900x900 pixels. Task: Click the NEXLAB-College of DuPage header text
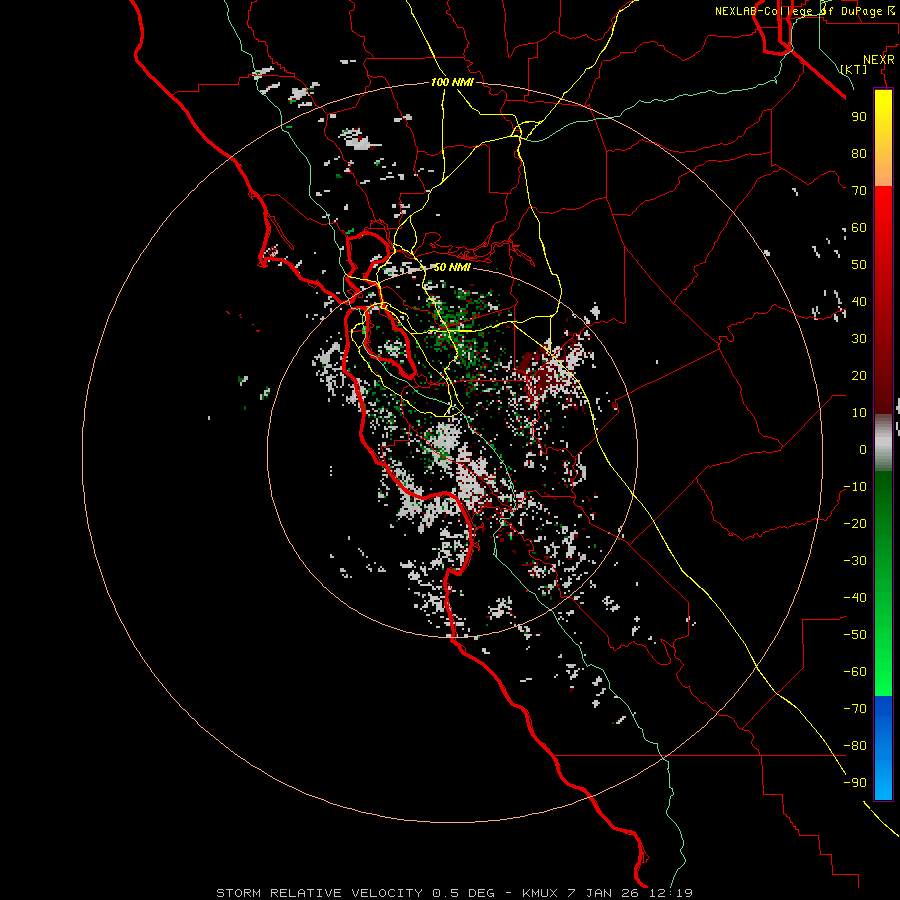pyautogui.click(x=805, y=11)
